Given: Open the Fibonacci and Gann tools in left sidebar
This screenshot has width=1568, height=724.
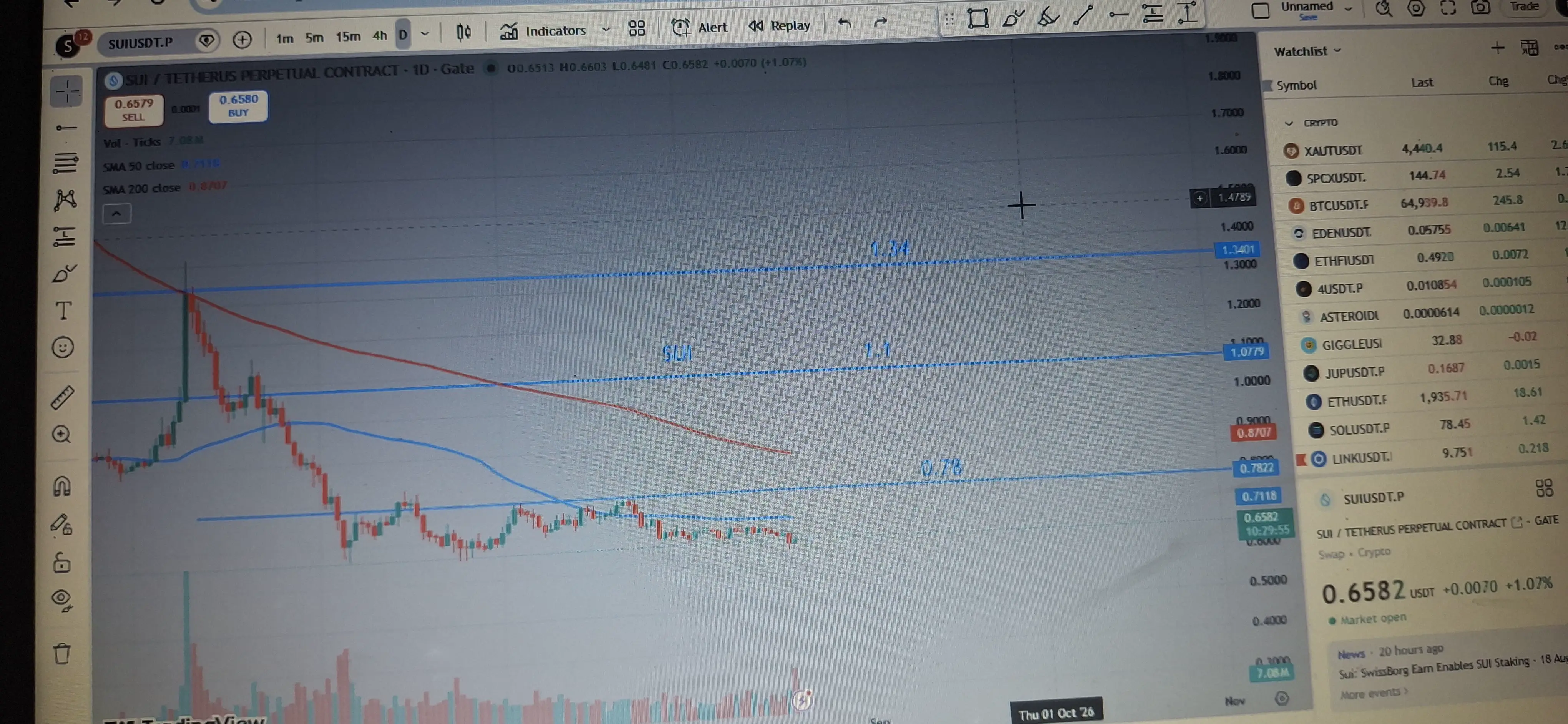Looking at the screenshot, I should [x=66, y=163].
